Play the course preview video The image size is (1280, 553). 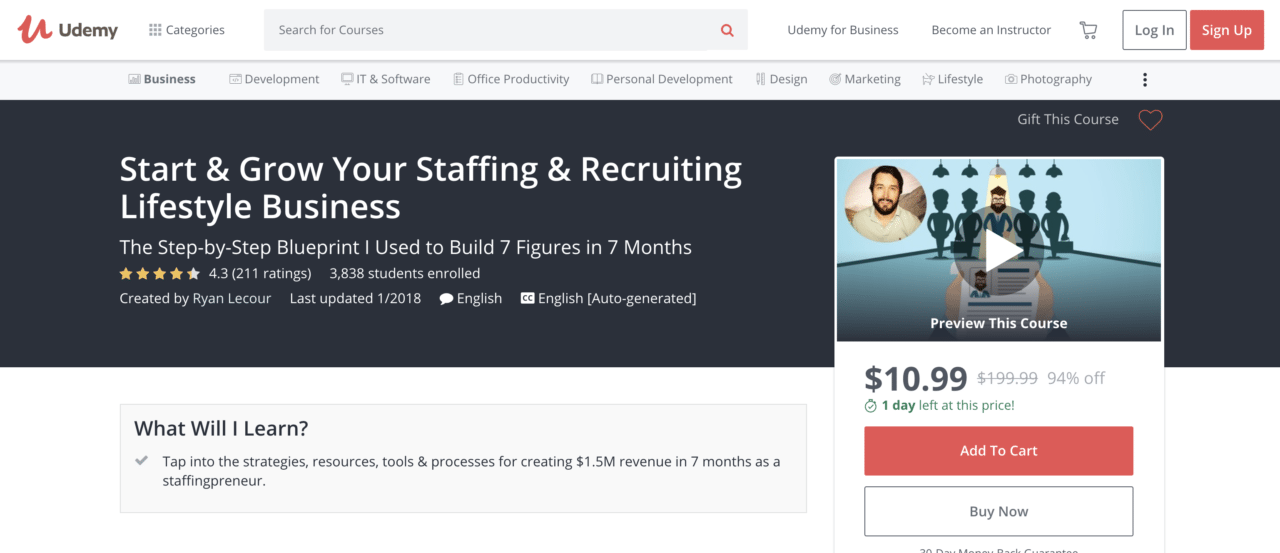[x=999, y=252]
